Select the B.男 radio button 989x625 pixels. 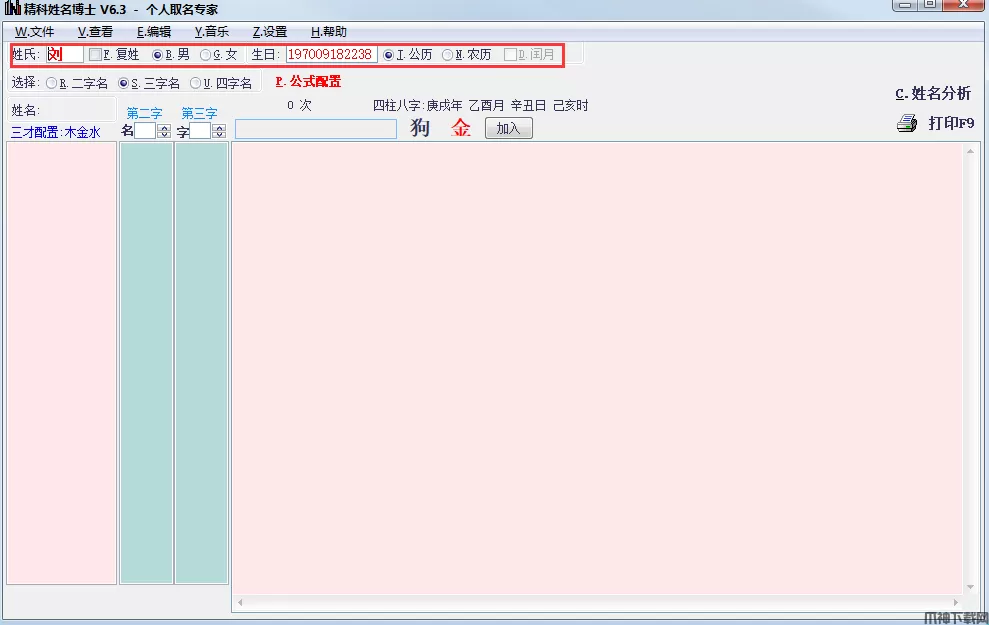click(158, 55)
